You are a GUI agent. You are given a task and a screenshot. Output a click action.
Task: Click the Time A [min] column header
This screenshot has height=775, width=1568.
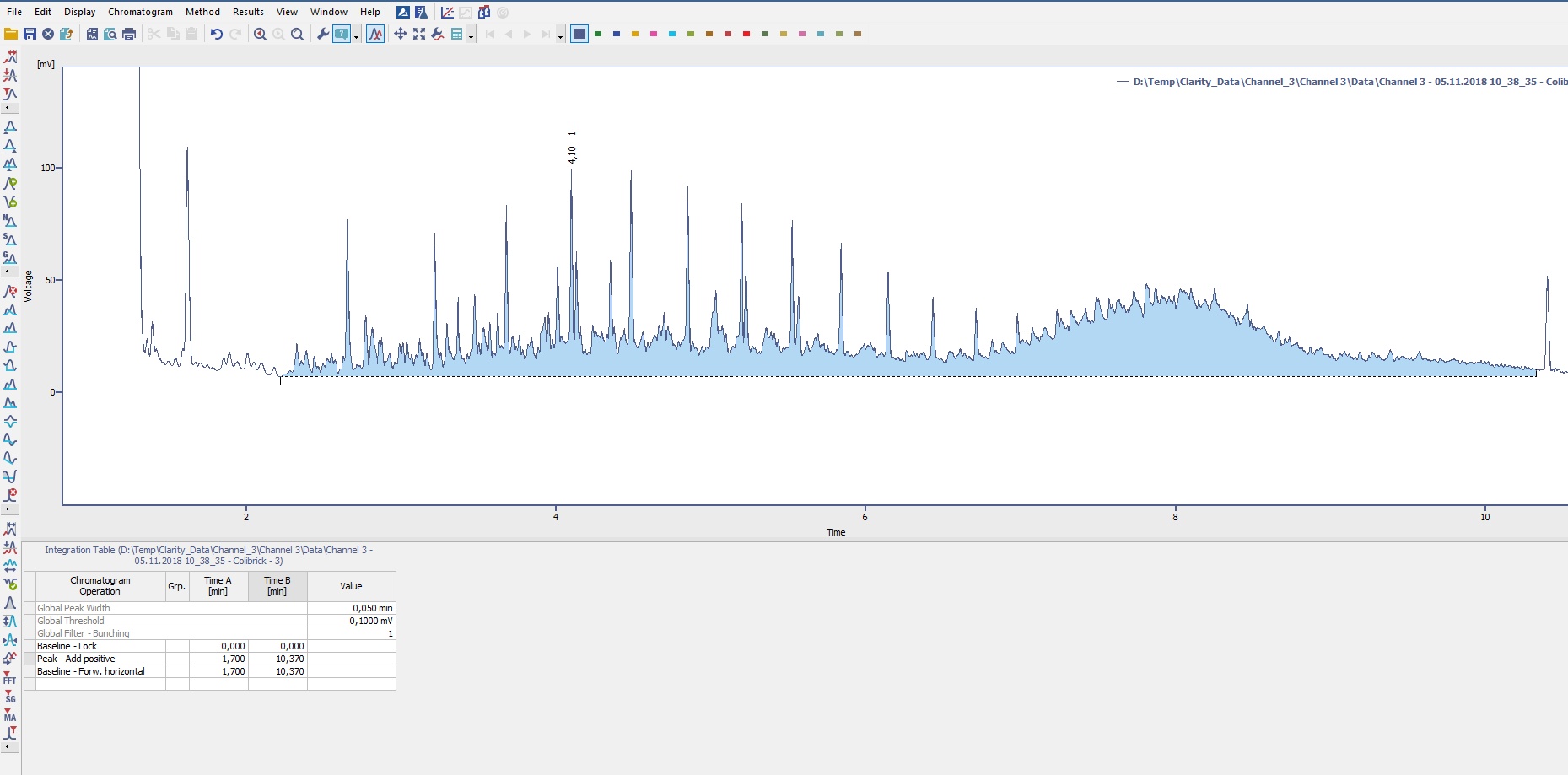coord(218,586)
